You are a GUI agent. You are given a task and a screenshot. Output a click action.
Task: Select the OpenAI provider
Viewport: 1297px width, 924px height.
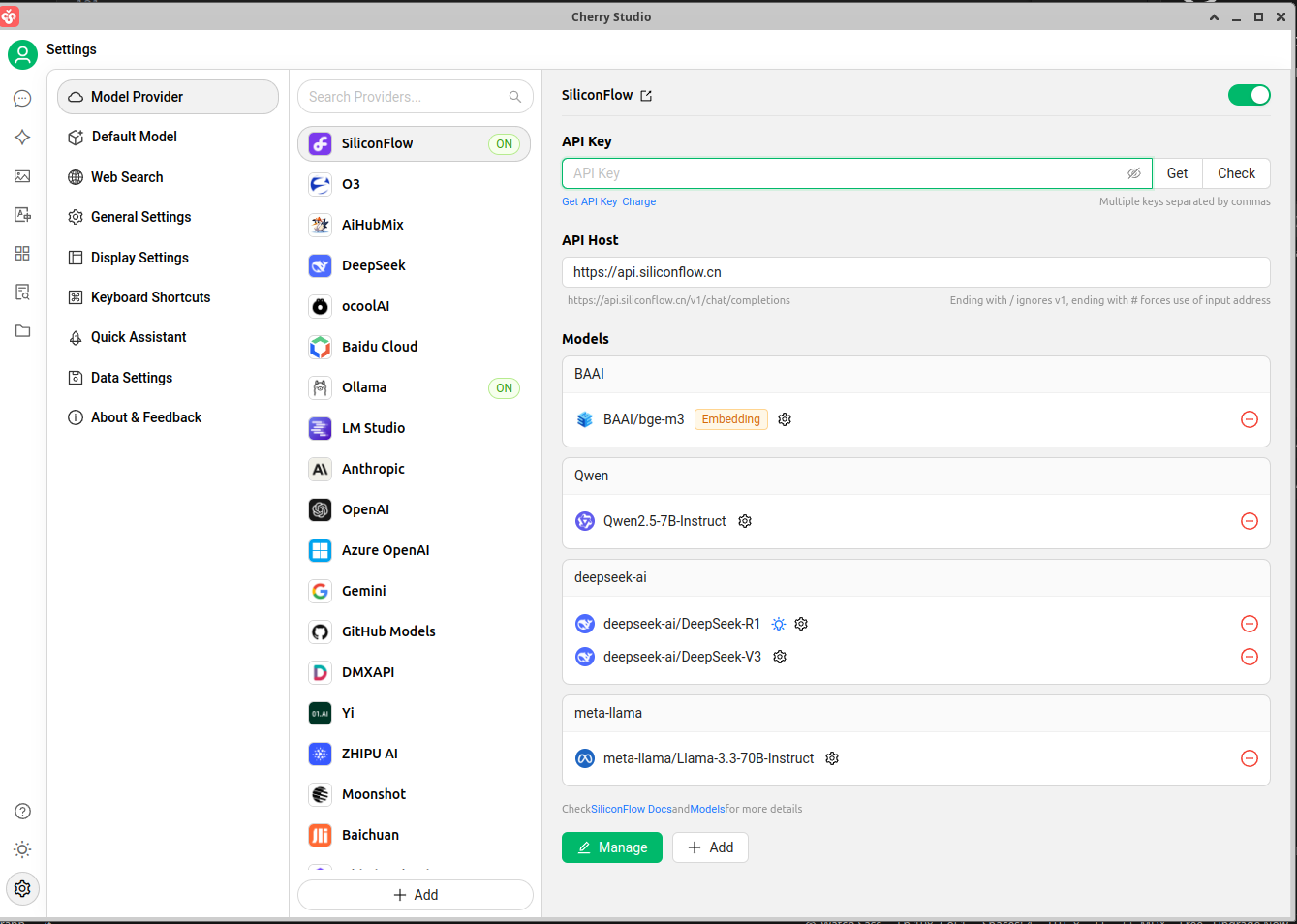415,509
